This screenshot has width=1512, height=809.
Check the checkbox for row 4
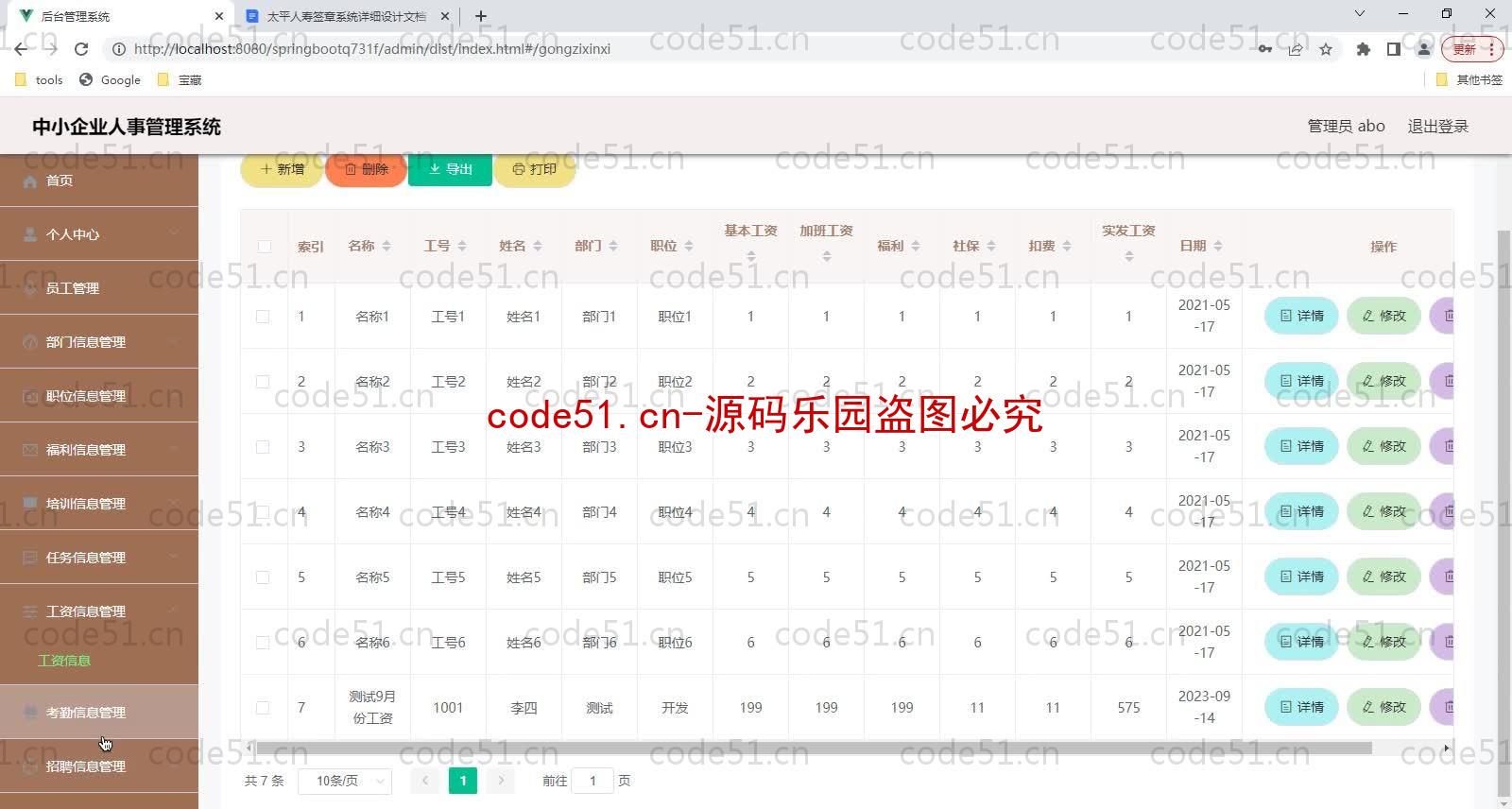[263, 512]
